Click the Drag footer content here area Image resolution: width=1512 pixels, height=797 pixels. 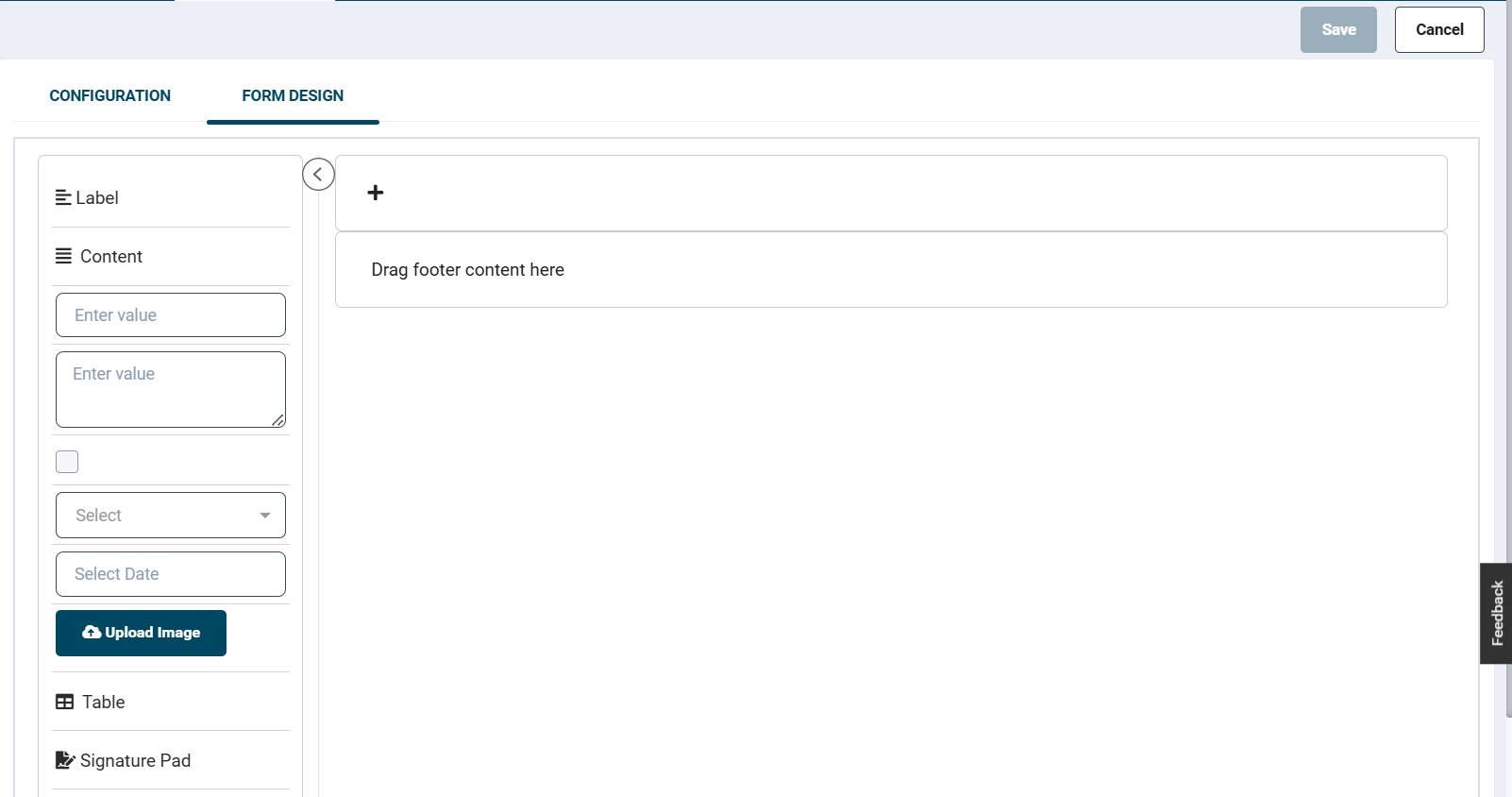point(891,270)
